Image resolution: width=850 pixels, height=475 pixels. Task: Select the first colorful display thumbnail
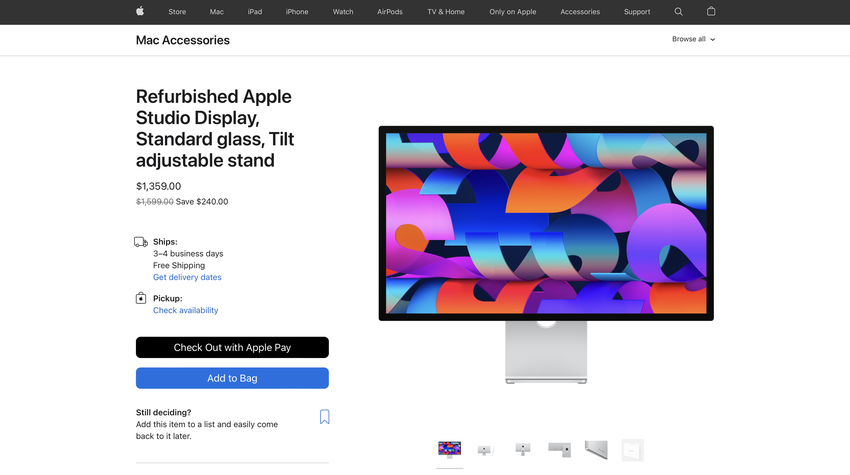(449, 450)
